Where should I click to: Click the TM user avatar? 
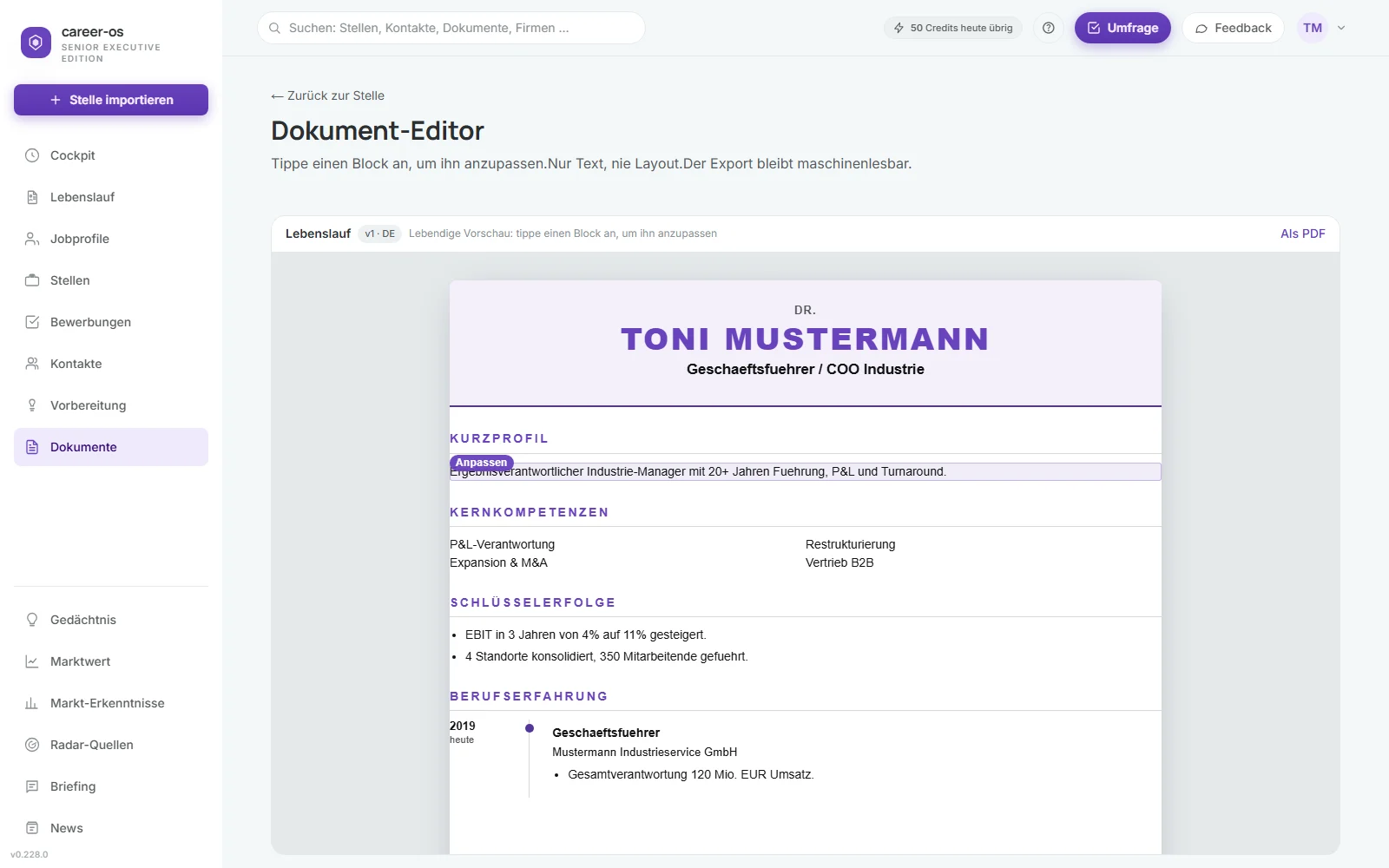click(1313, 28)
